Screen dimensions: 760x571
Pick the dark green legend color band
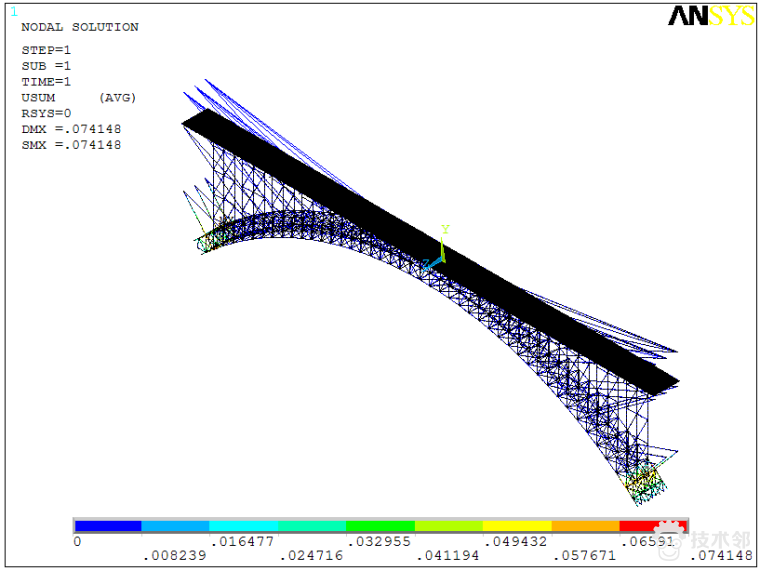pyautogui.click(x=380, y=525)
